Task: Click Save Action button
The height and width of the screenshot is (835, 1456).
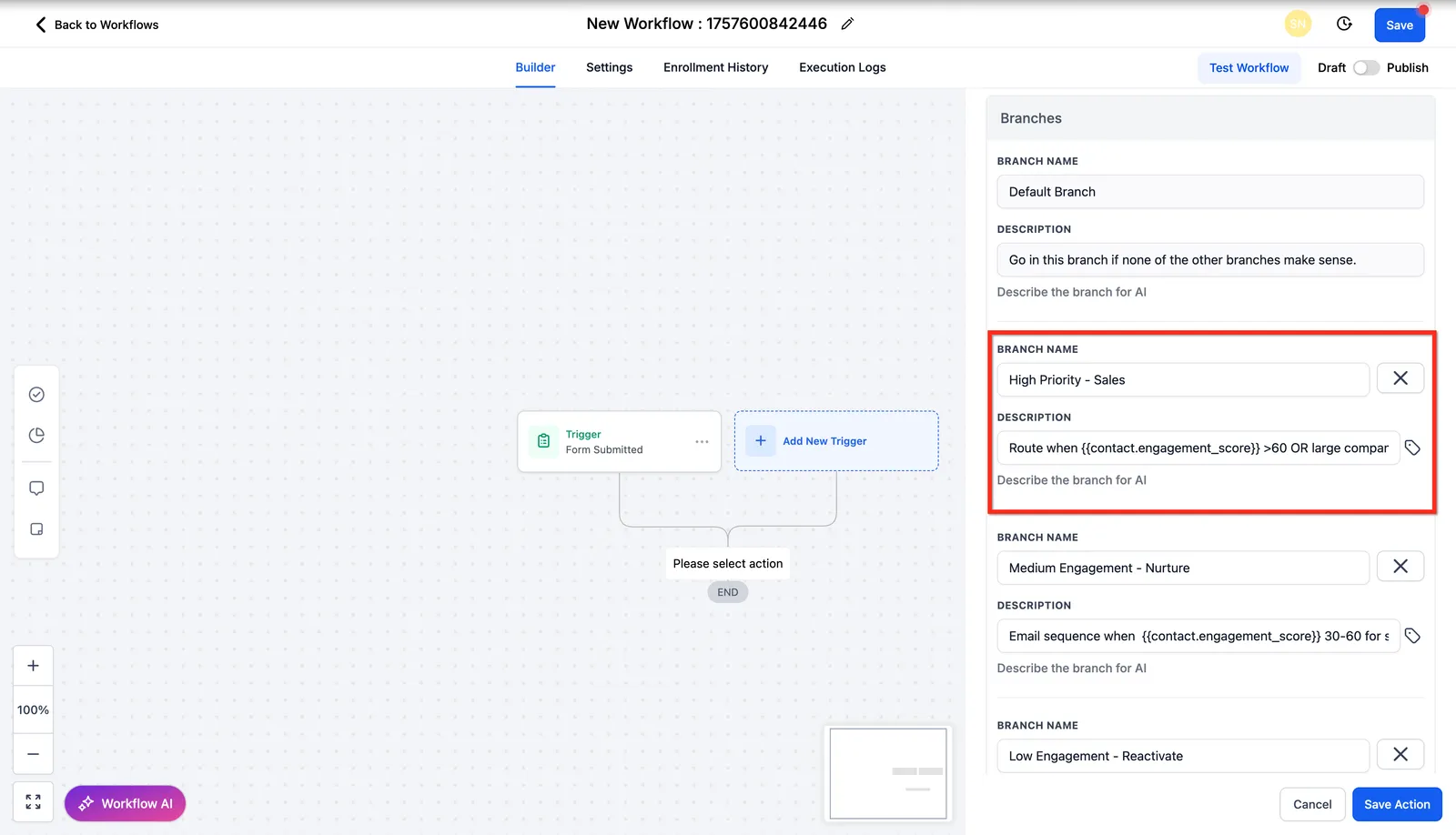Action: pos(1397,804)
